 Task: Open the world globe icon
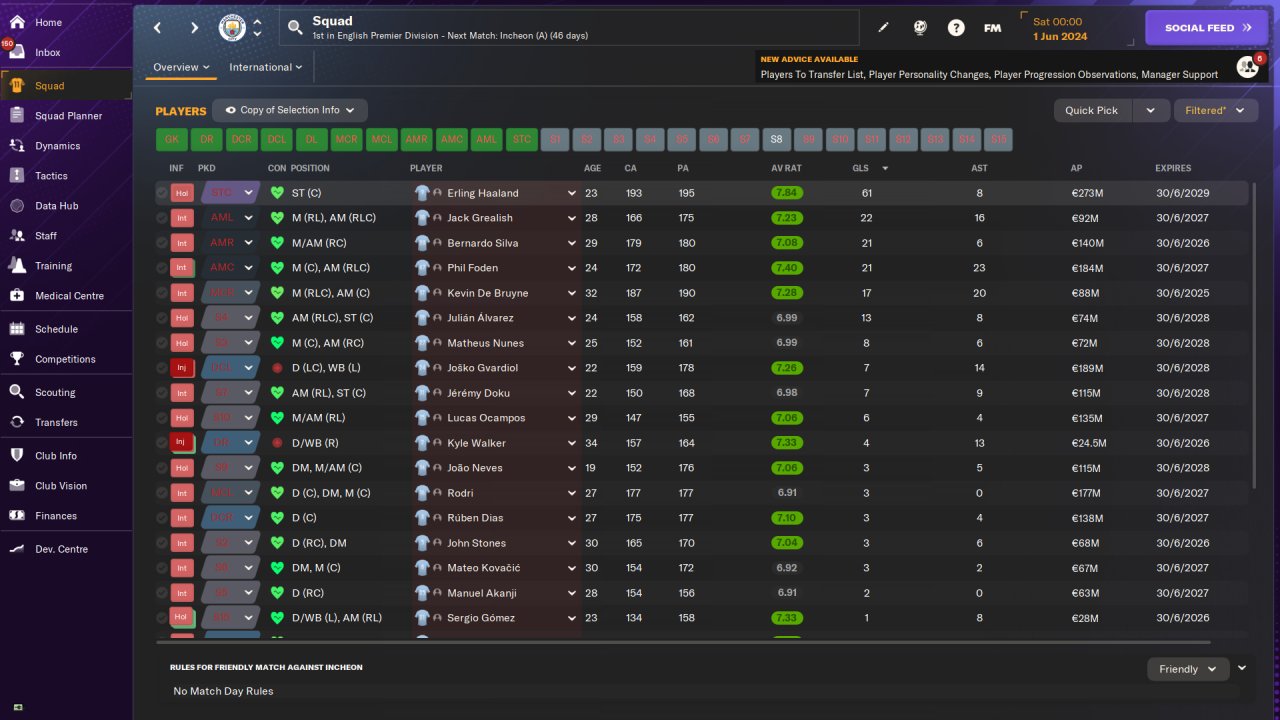point(920,28)
